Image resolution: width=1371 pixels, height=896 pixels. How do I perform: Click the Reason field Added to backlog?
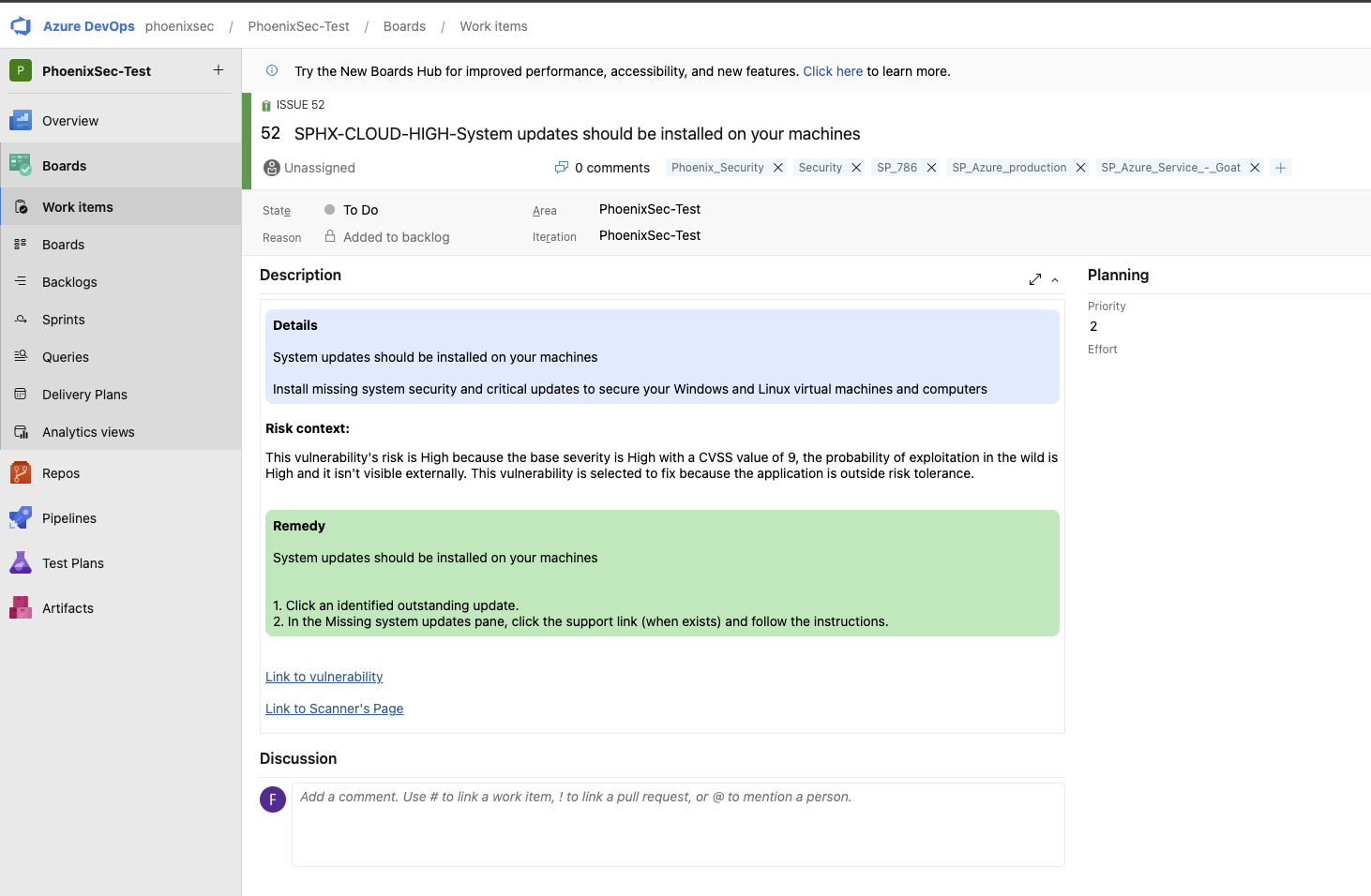(397, 237)
